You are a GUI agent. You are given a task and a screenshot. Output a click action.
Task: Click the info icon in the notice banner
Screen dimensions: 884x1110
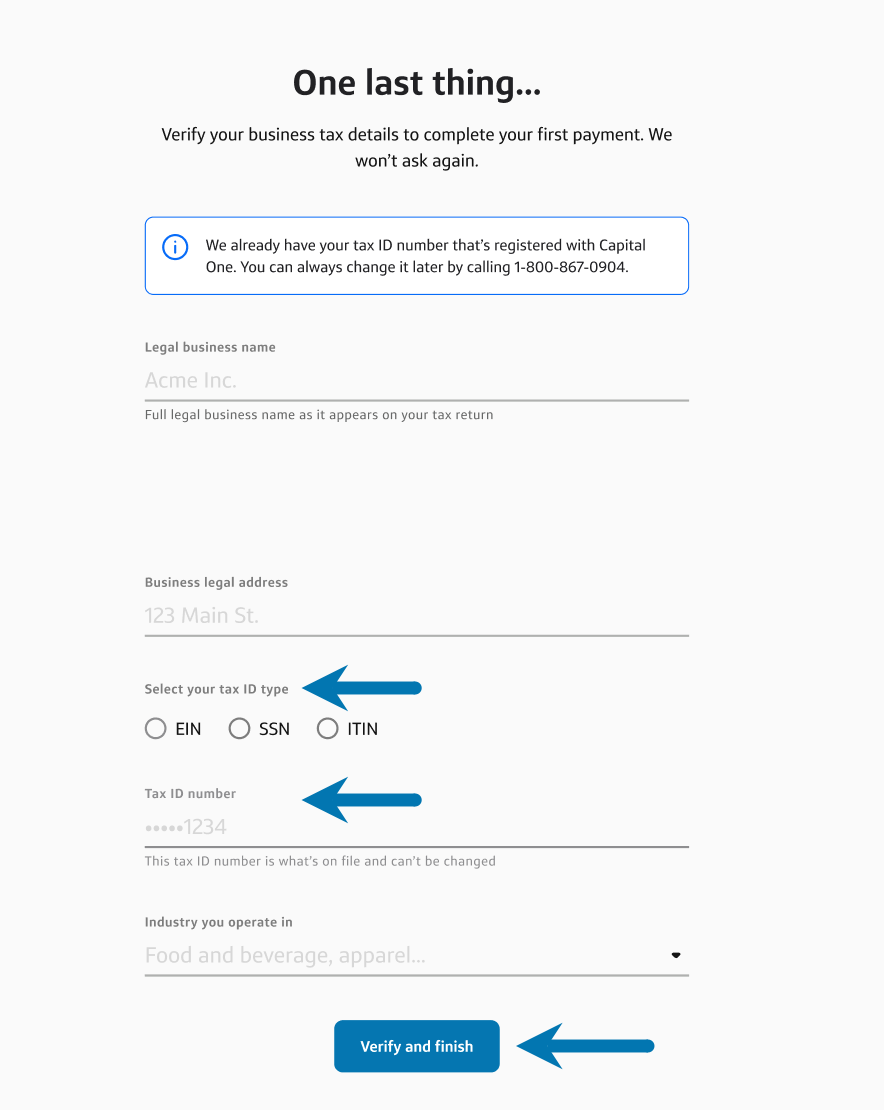(x=175, y=247)
